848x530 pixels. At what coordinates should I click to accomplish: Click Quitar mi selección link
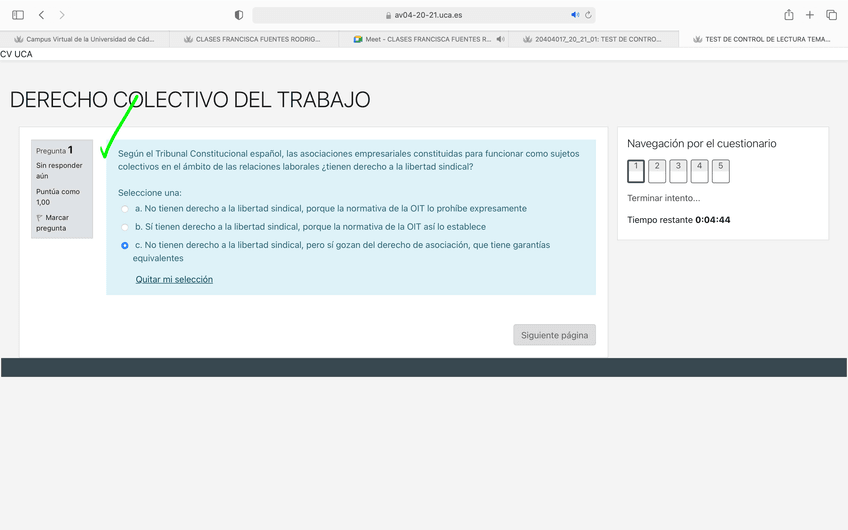174,279
